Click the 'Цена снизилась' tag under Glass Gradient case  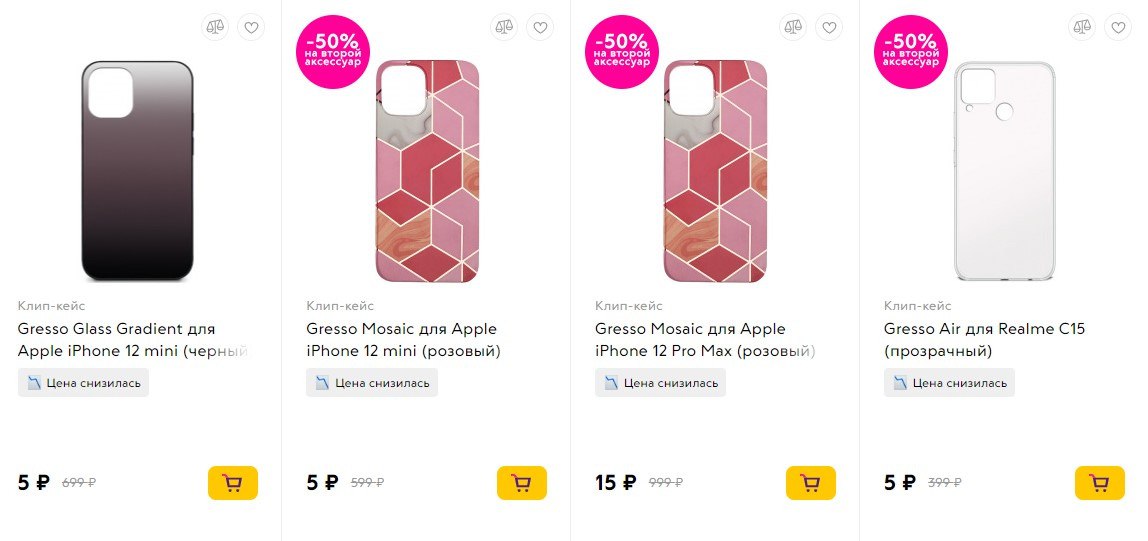(x=83, y=383)
